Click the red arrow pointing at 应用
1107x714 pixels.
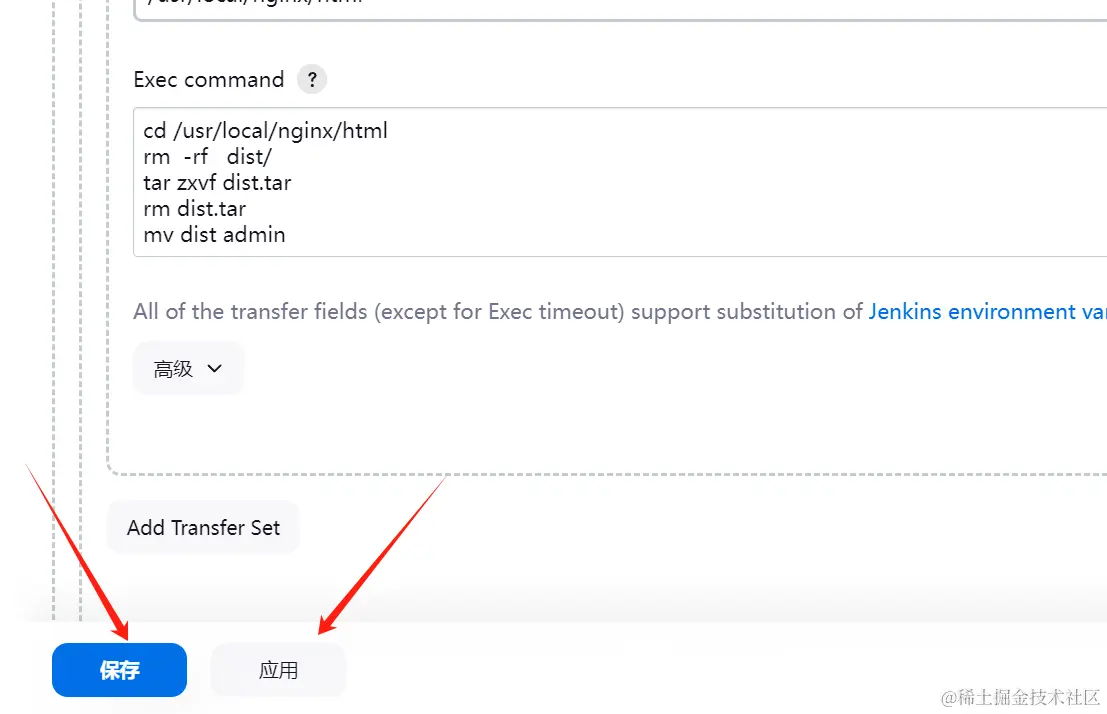pos(383,555)
